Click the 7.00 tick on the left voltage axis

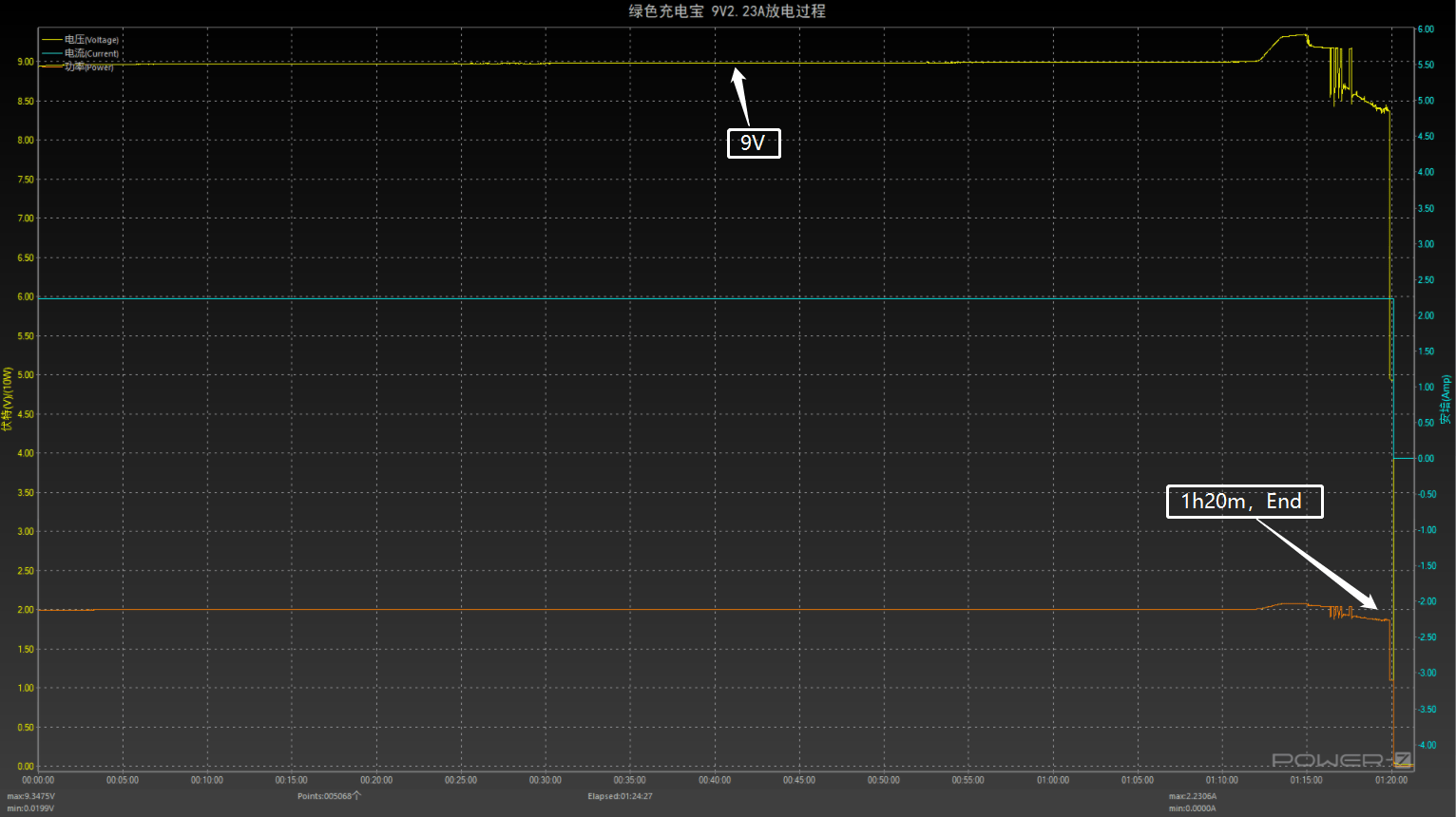tap(26, 218)
